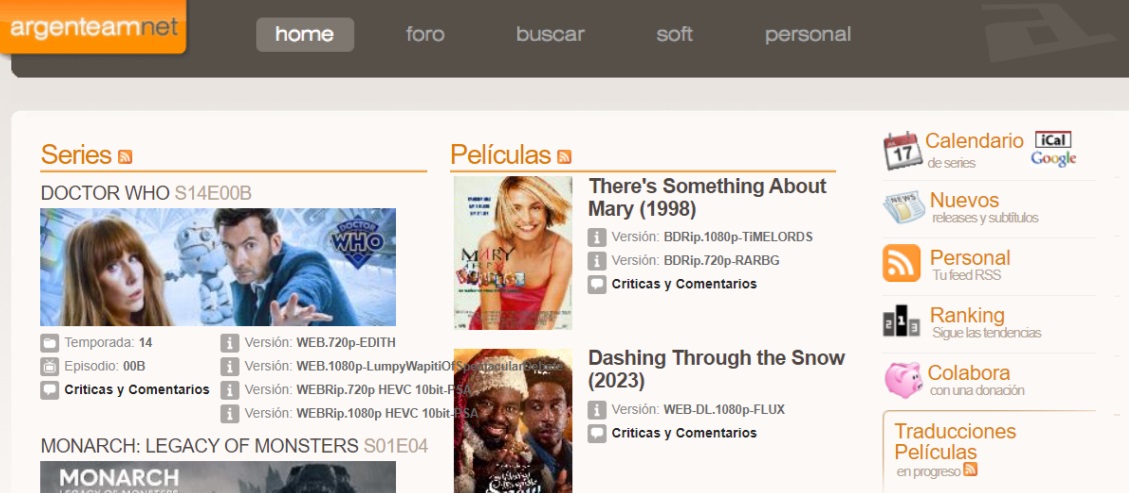Click the Doctor Who banner image
This screenshot has width=1129, height=493.
point(218,267)
